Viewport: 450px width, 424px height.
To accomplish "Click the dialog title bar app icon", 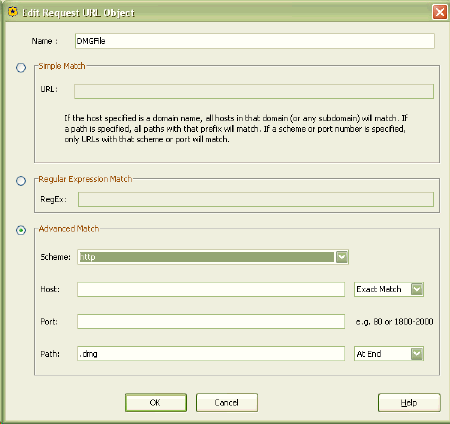I will tap(13, 12).
